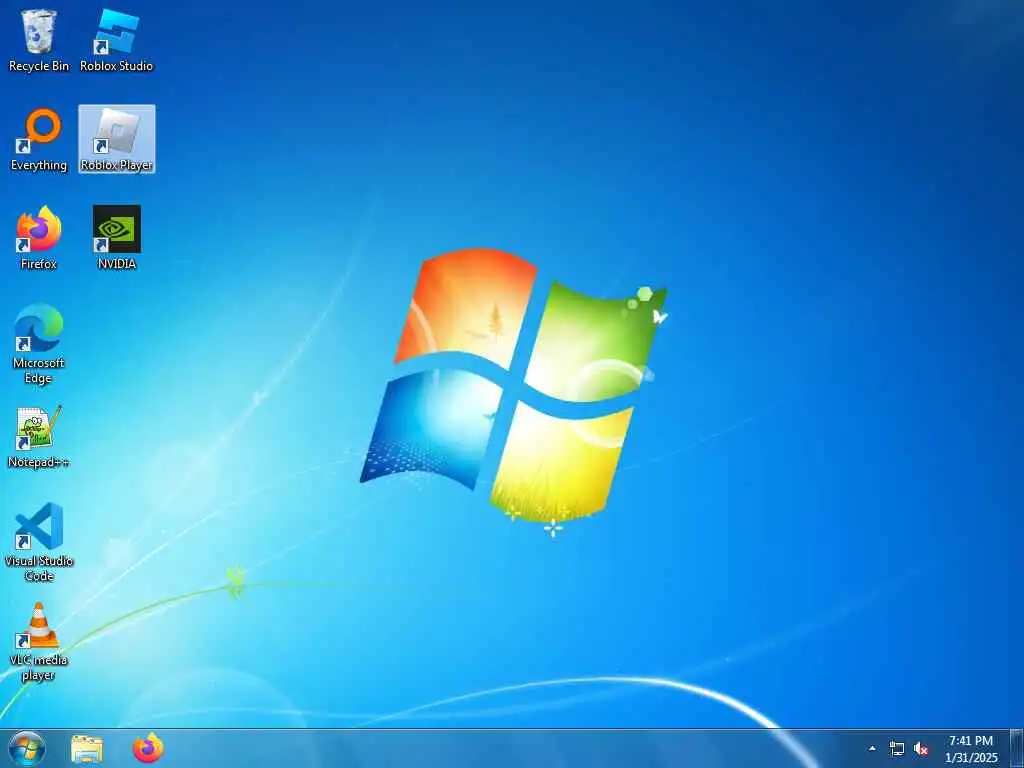Click the "VLC media player" label text
This screenshot has width=1024, height=768.
pyautogui.click(x=39, y=667)
